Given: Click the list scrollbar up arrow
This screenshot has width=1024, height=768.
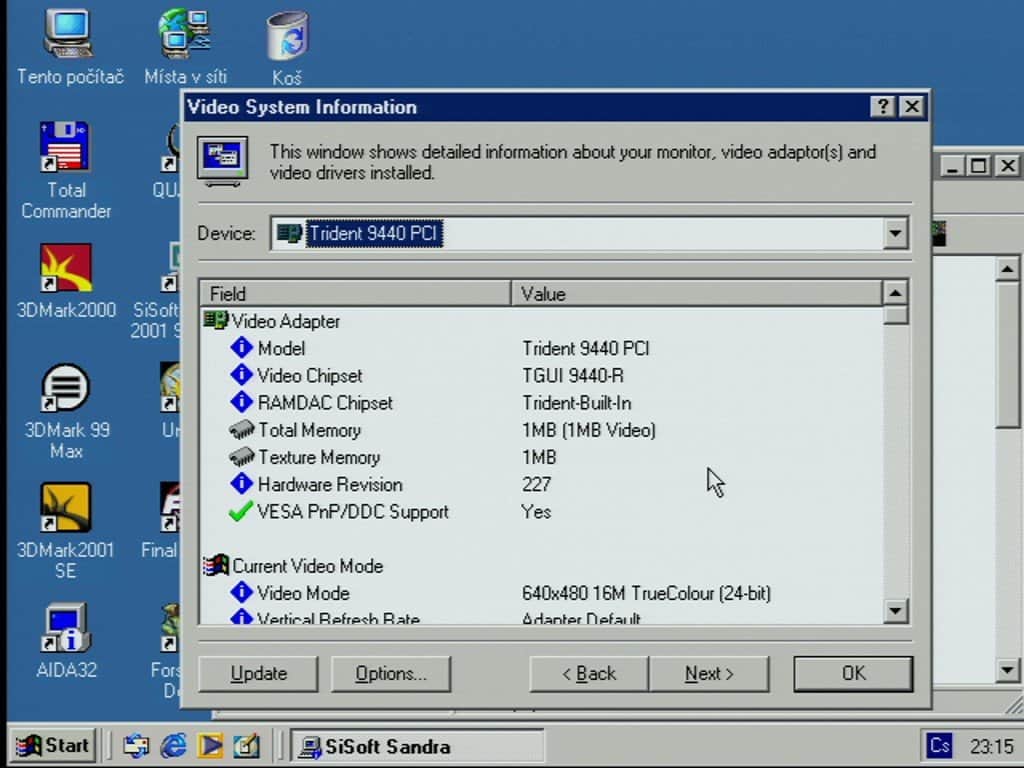Looking at the screenshot, I should click(895, 293).
